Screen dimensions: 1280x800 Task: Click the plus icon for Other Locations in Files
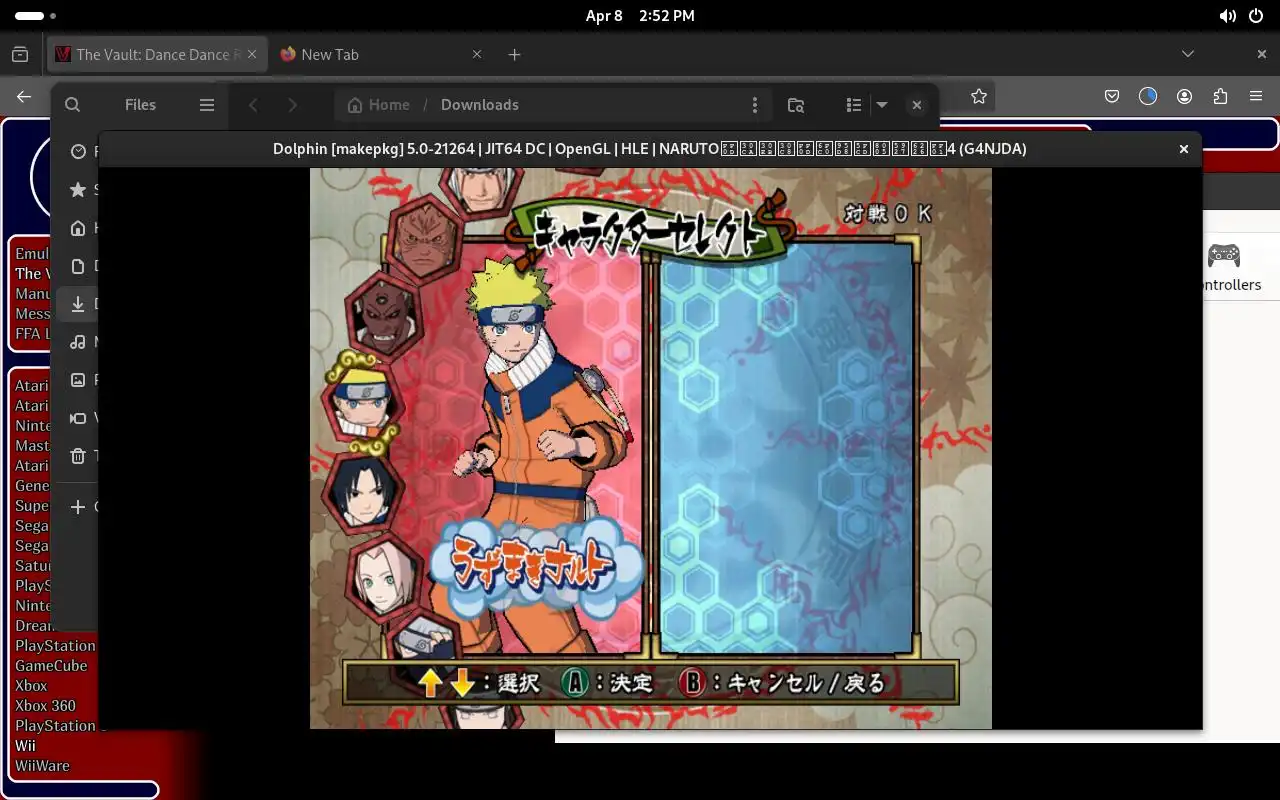pyautogui.click(x=78, y=507)
